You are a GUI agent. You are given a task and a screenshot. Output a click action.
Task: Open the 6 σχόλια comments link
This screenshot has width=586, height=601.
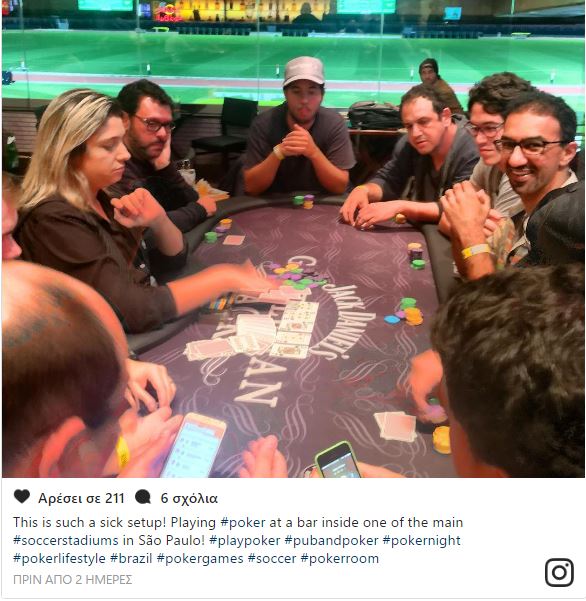[x=189, y=498]
